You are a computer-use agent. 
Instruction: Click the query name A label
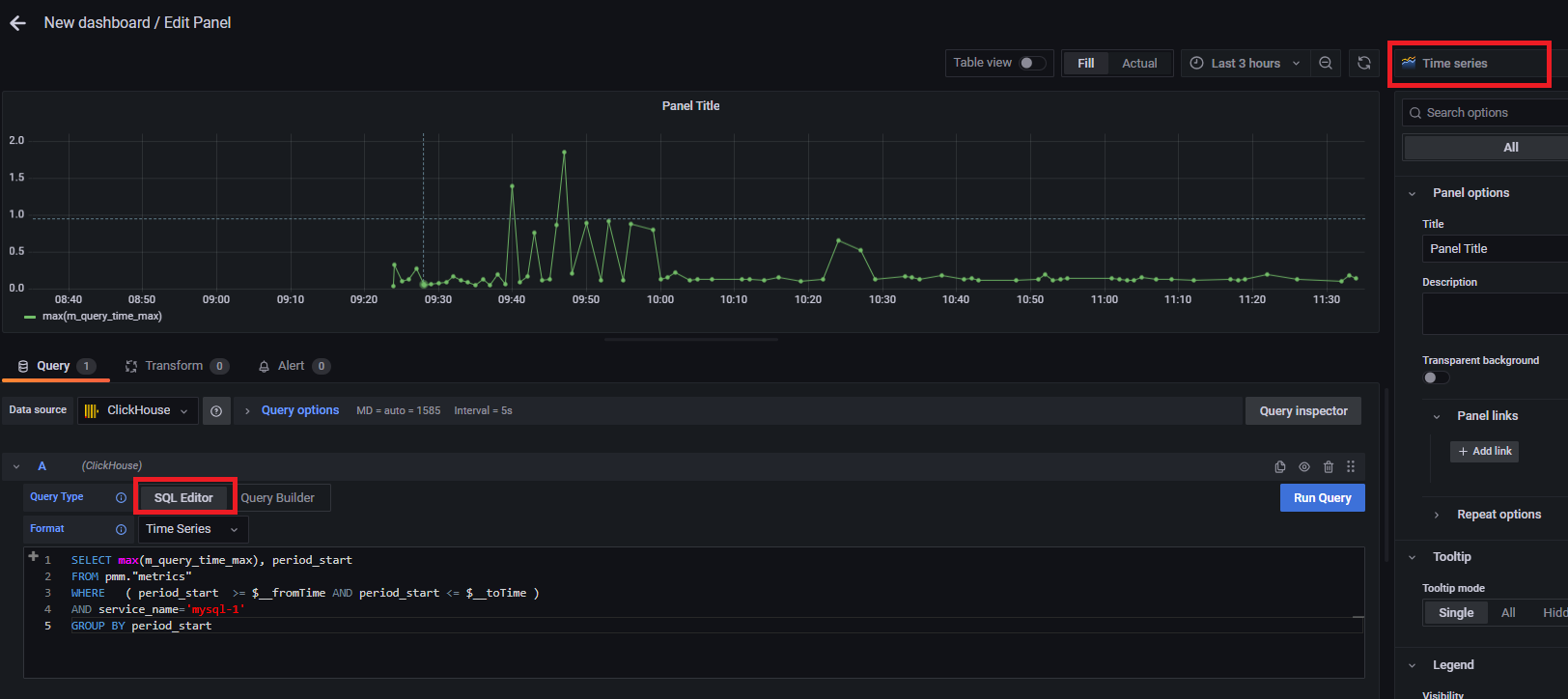click(x=42, y=465)
